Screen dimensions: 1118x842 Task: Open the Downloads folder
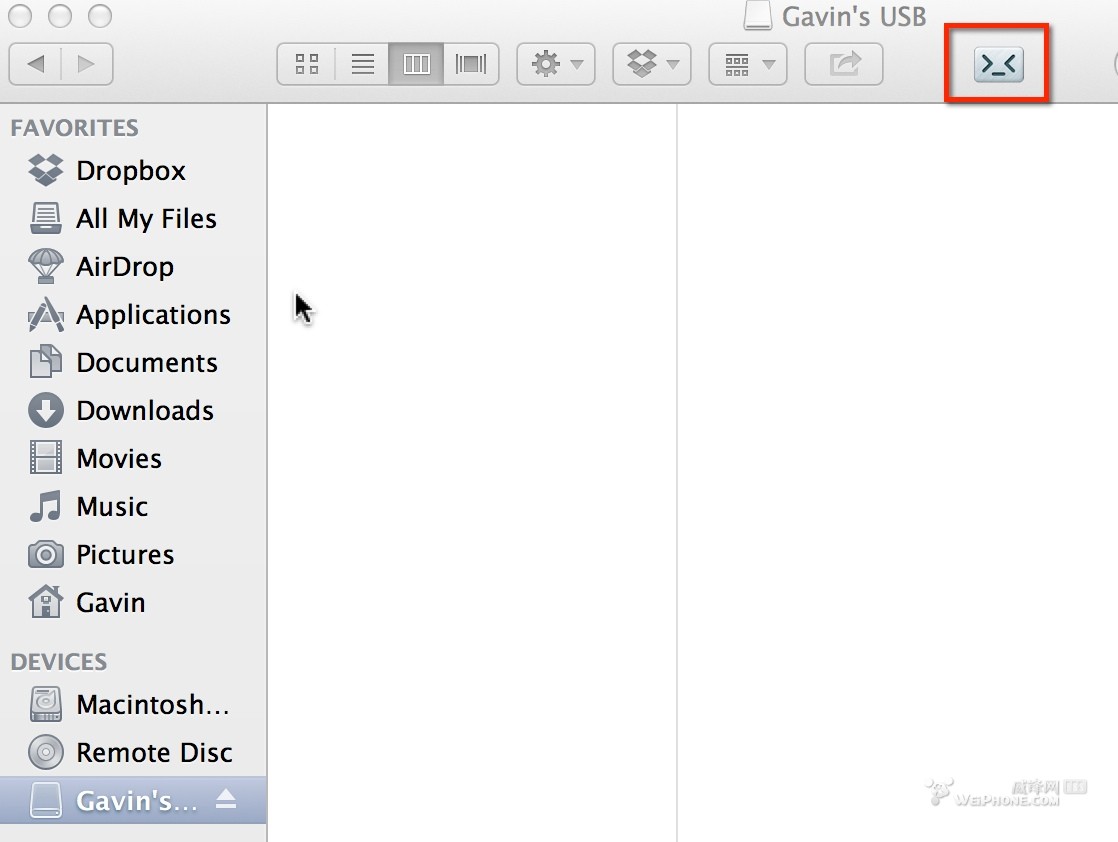click(133, 410)
